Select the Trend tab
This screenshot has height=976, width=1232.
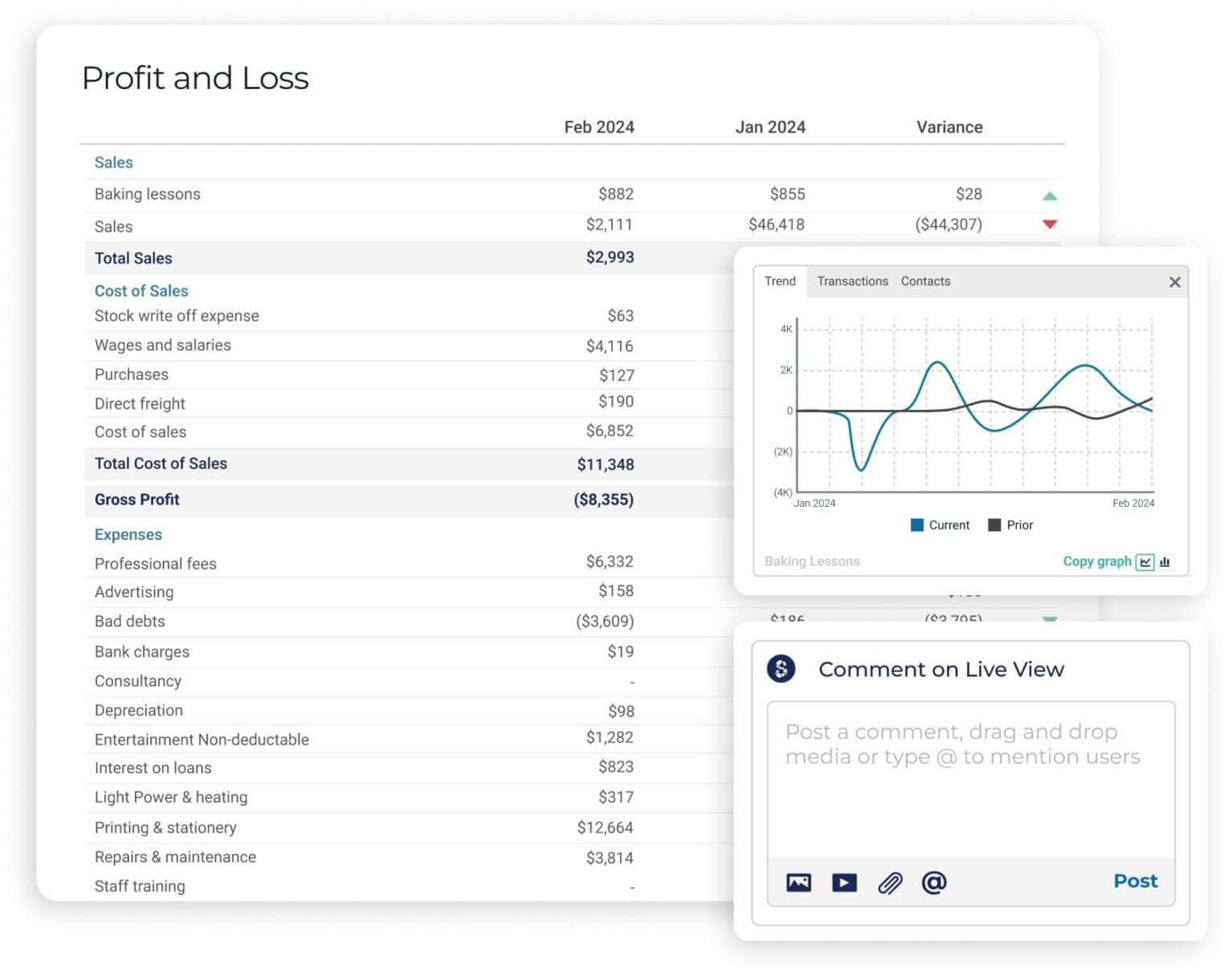779,281
